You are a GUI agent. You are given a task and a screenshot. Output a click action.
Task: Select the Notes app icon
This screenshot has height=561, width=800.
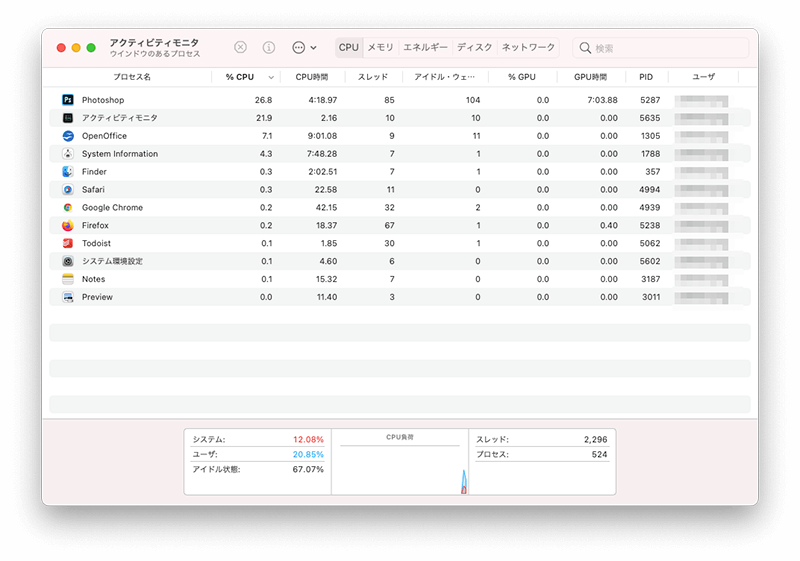click(x=68, y=279)
